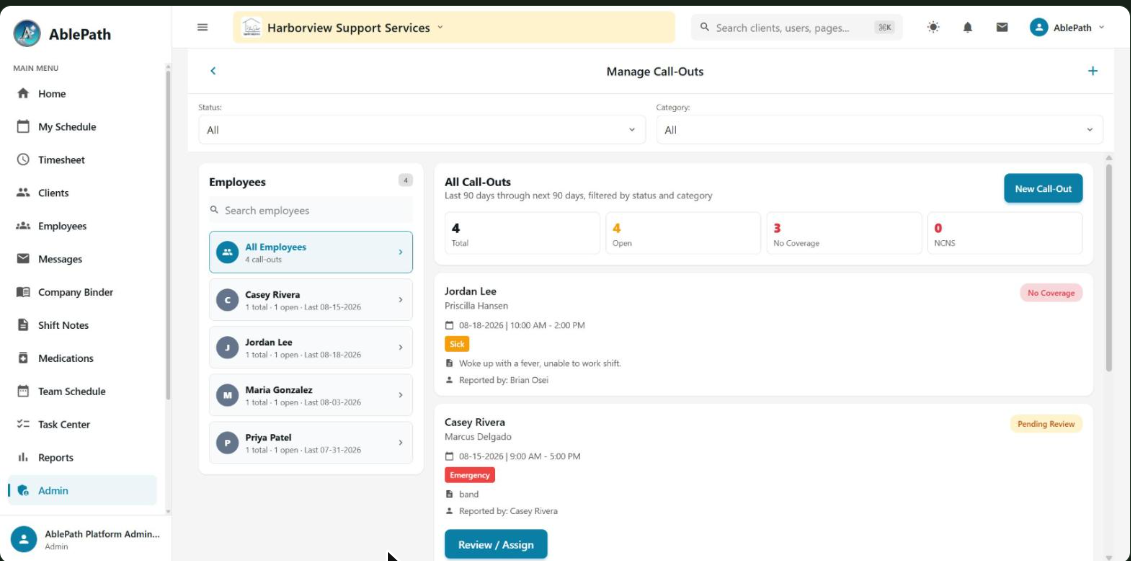Expand Jordan Lee row chevron

click(x=401, y=348)
